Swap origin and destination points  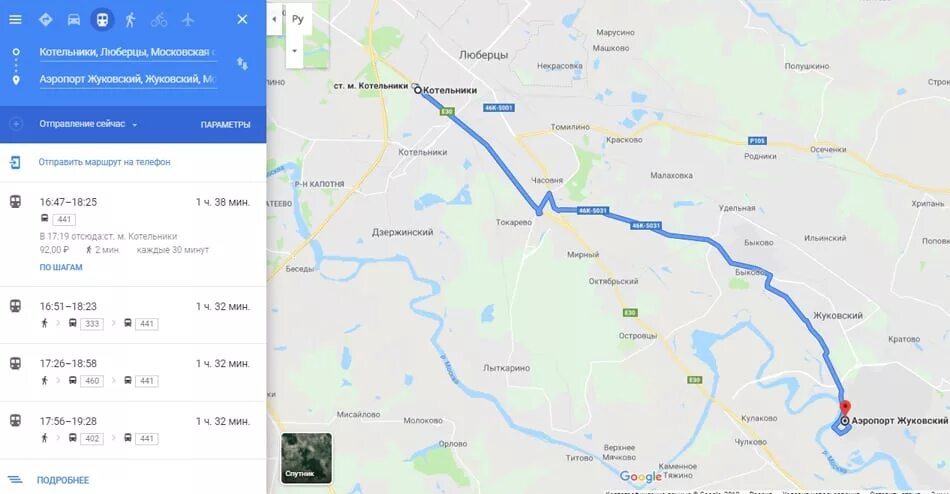coord(242,64)
